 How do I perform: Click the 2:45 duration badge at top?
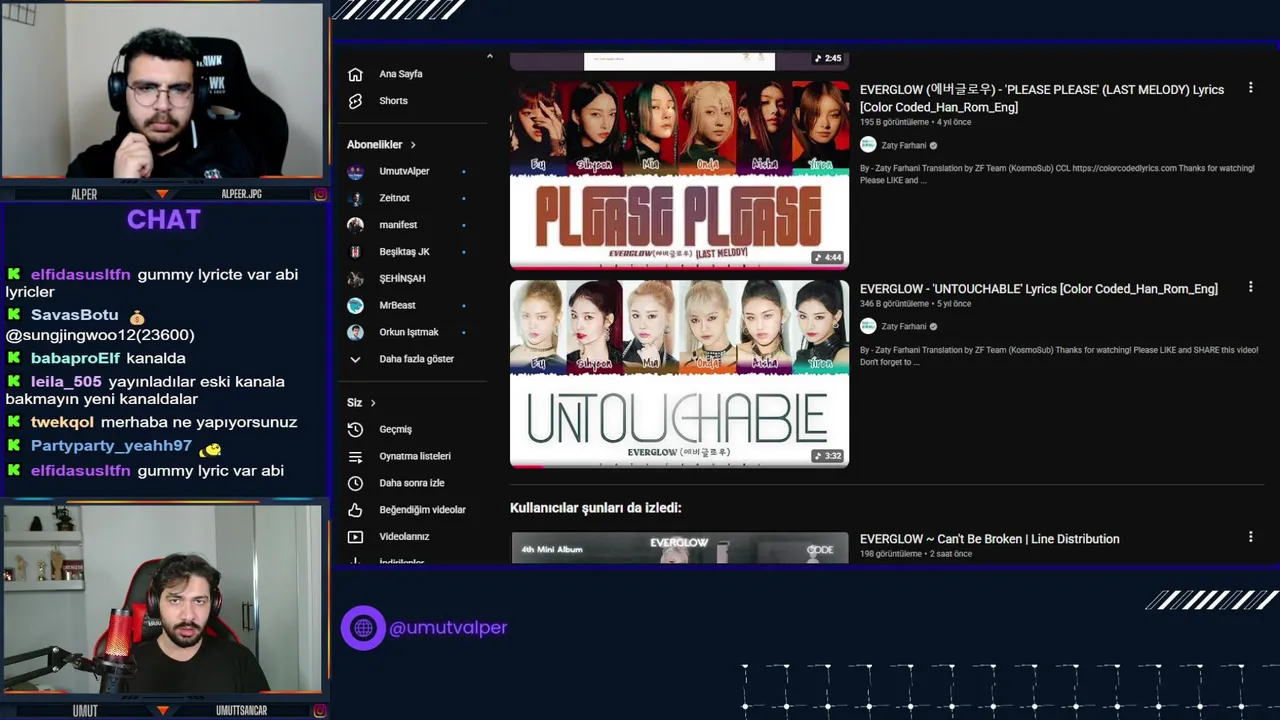pyautogui.click(x=829, y=59)
